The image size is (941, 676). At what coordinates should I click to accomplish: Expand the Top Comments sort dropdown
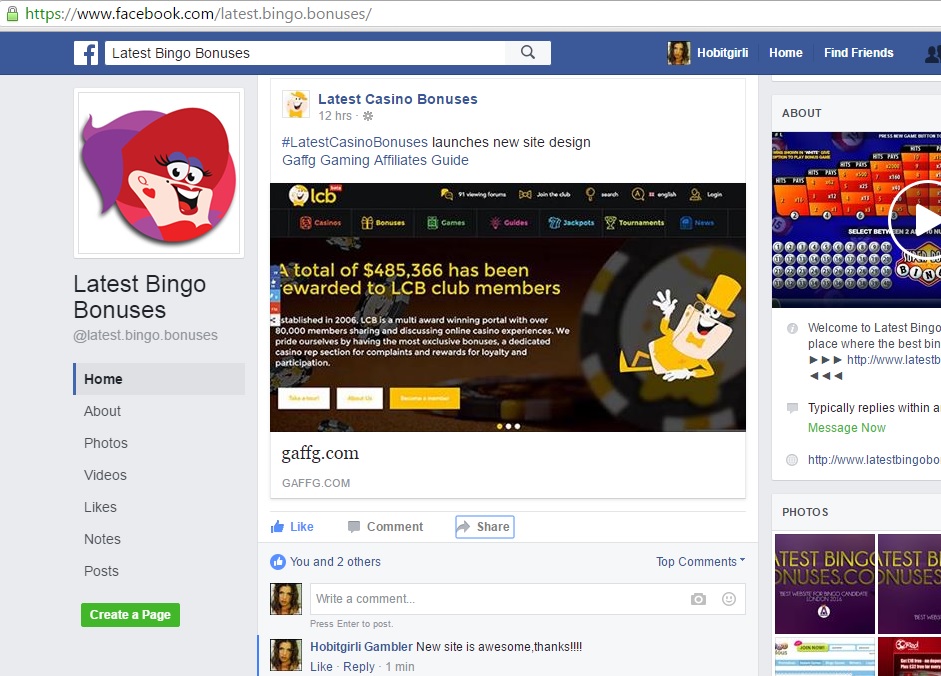(x=700, y=562)
